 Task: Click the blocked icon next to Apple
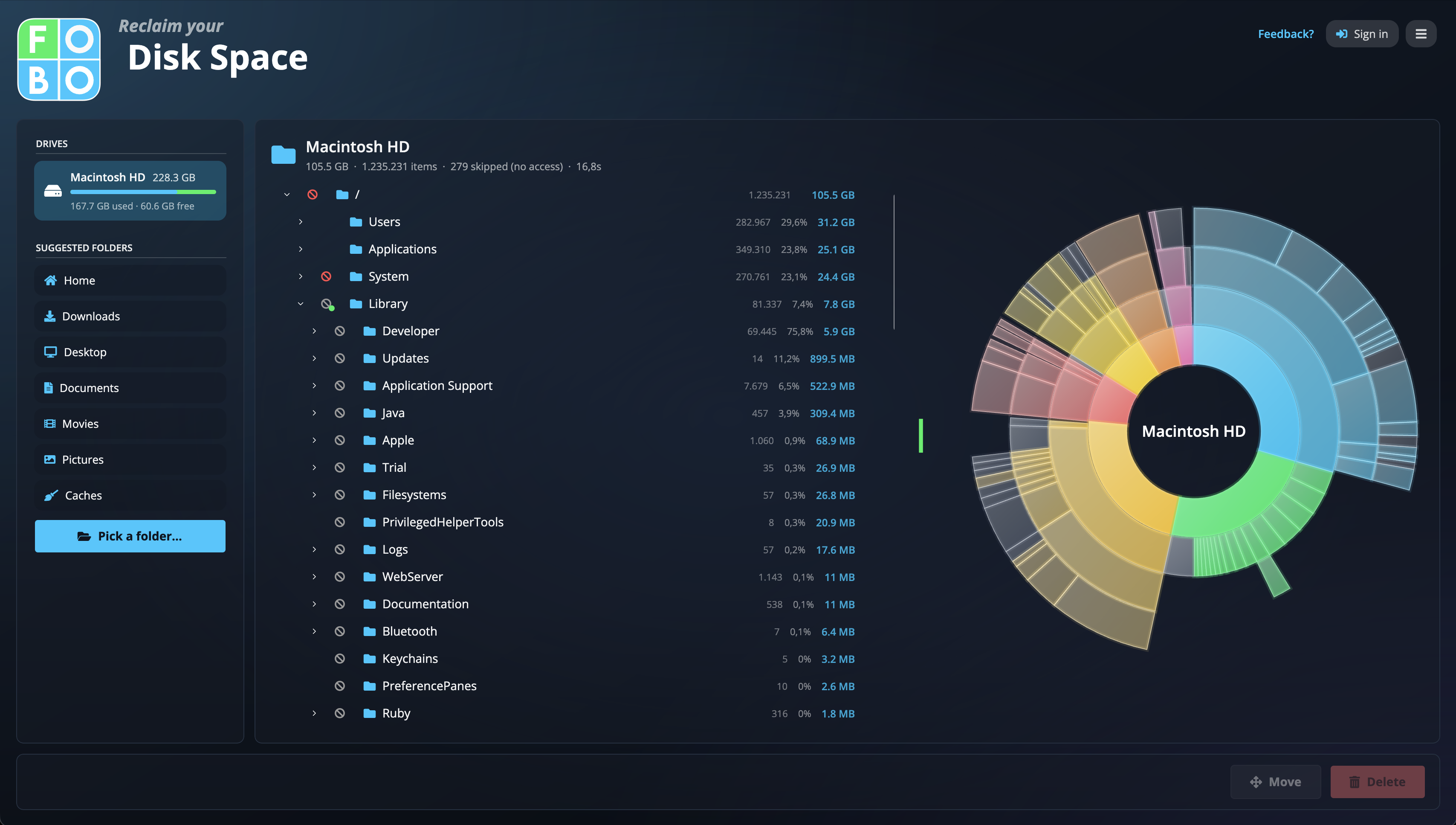click(340, 440)
